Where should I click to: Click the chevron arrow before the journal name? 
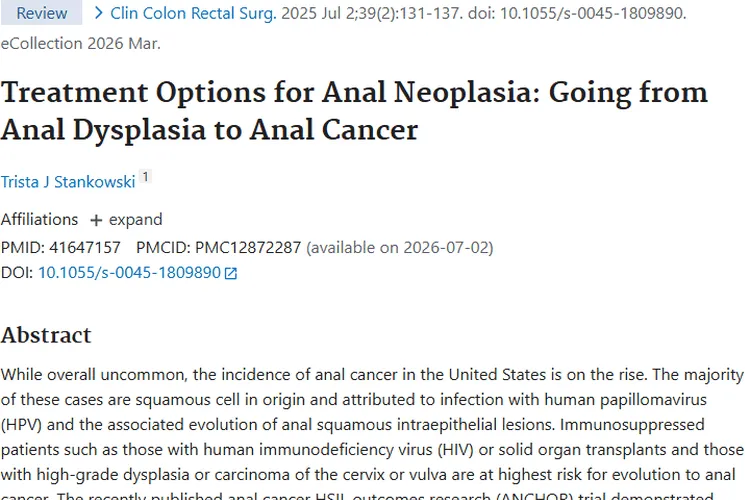click(98, 13)
